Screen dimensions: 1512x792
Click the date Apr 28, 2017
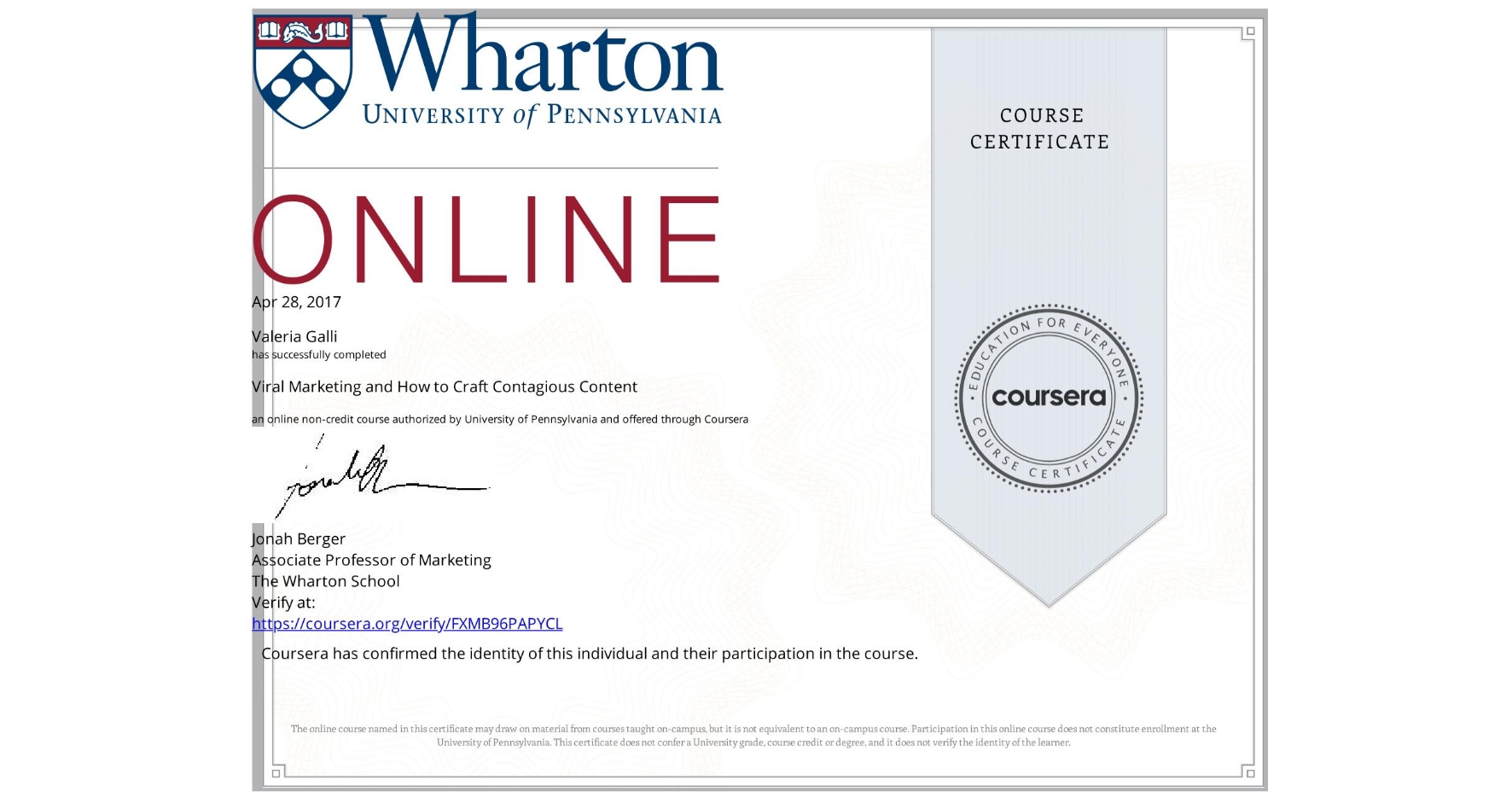(x=296, y=302)
